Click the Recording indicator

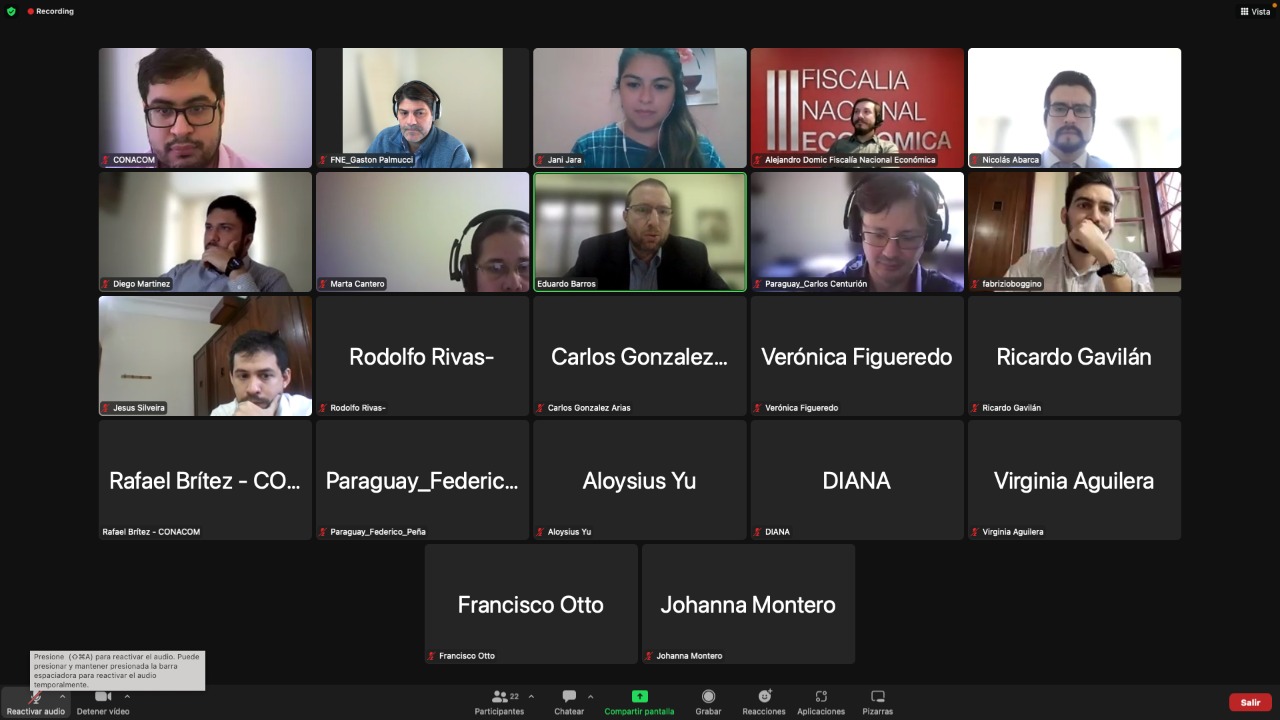click(x=50, y=11)
